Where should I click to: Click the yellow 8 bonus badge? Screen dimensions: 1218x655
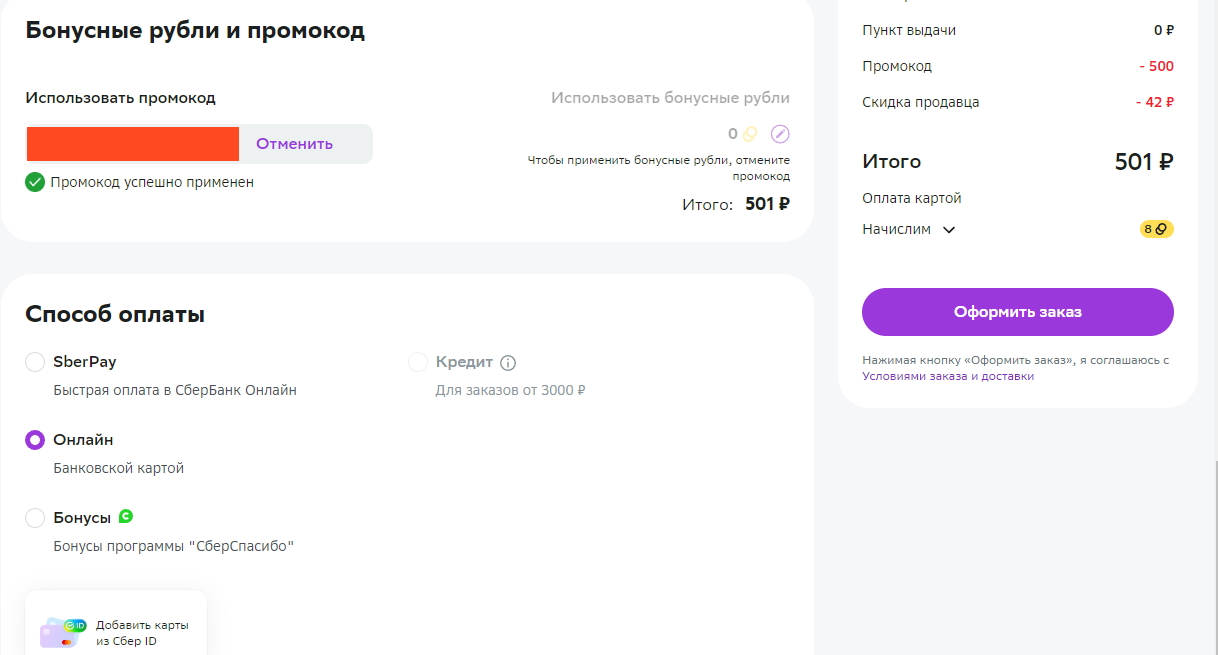pos(1156,229)
